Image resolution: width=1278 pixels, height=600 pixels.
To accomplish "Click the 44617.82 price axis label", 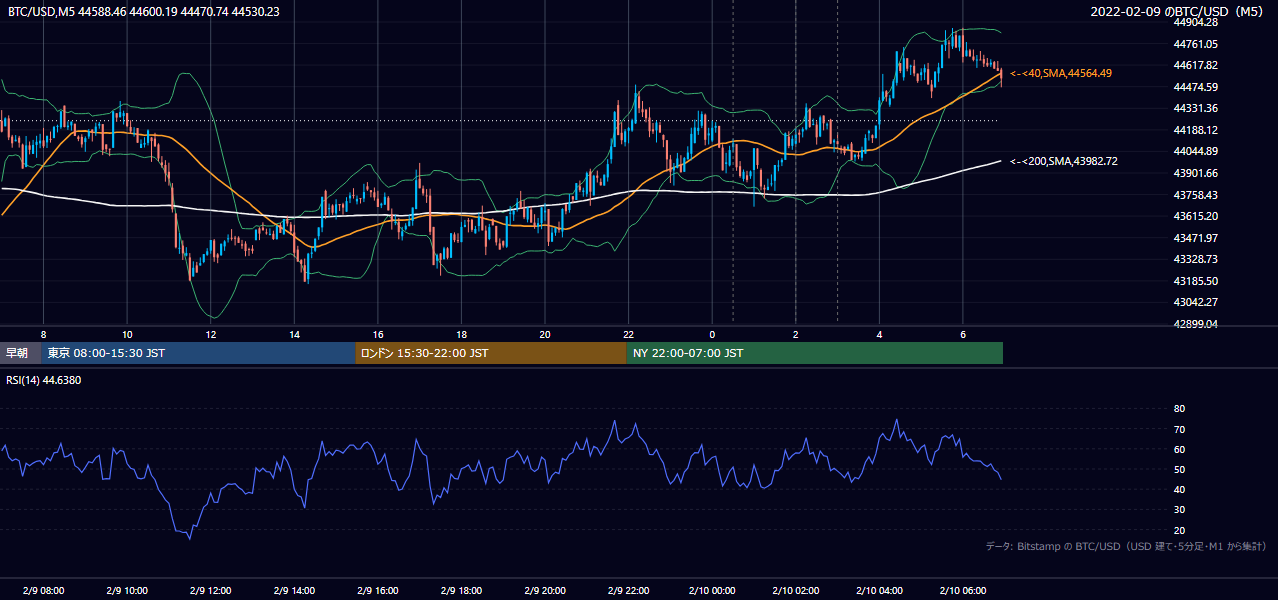I will pyautogui.click(x=1195, y=65).
